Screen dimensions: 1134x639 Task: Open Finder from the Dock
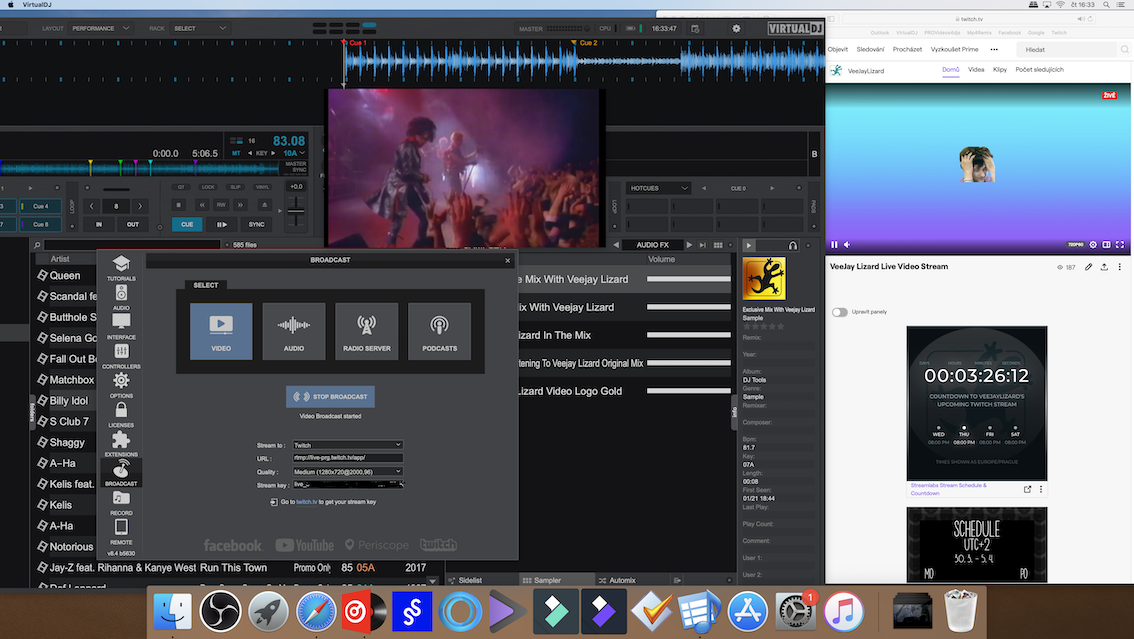172,612
